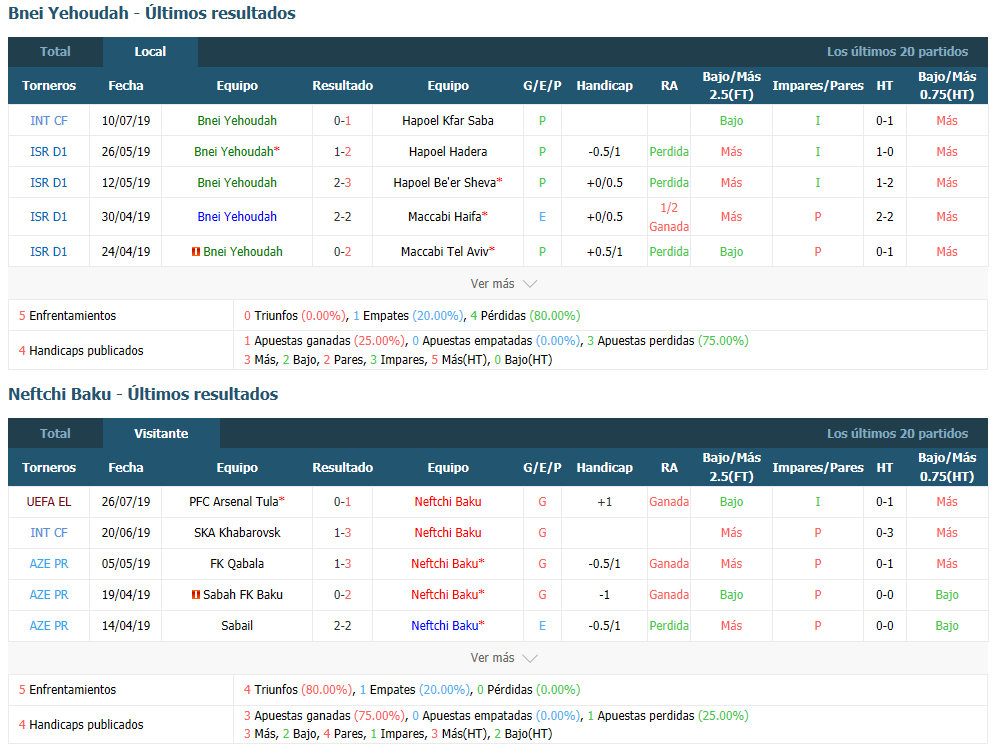Screen dimensions: 1001x748
Task: Click blue Bnei Yehoudah in 30/04/19 row
Action: pyautogui.click(x=237, y=217)
